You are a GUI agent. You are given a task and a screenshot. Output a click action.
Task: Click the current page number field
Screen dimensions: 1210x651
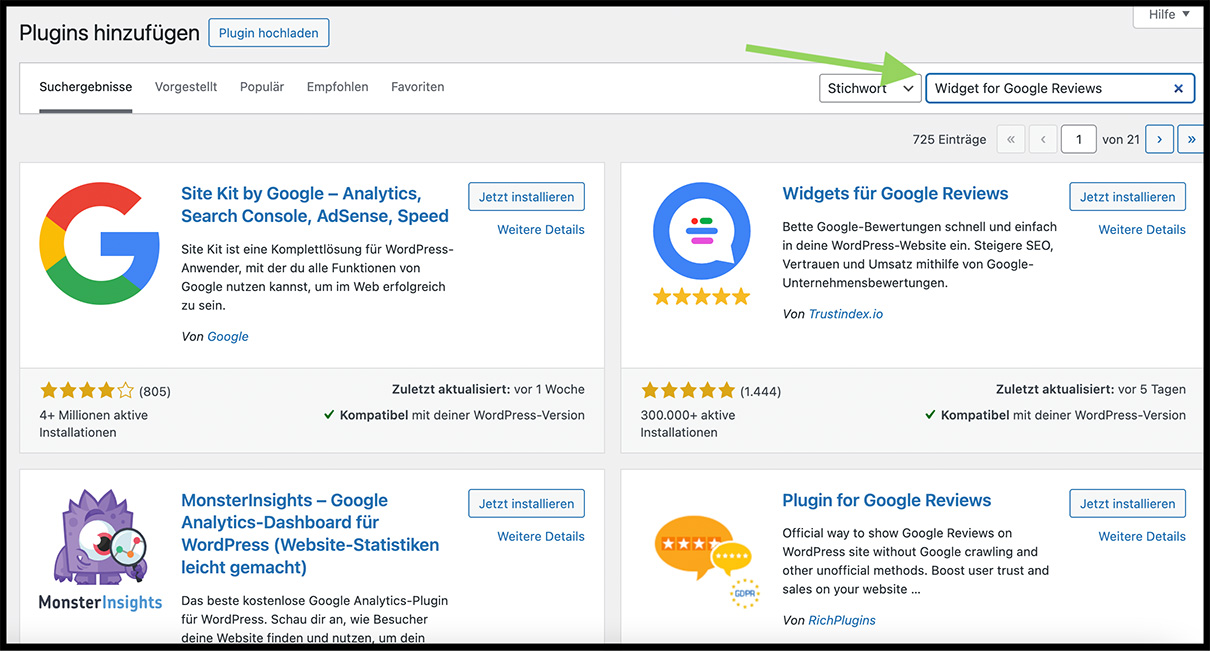click(x=1078, y=140)
